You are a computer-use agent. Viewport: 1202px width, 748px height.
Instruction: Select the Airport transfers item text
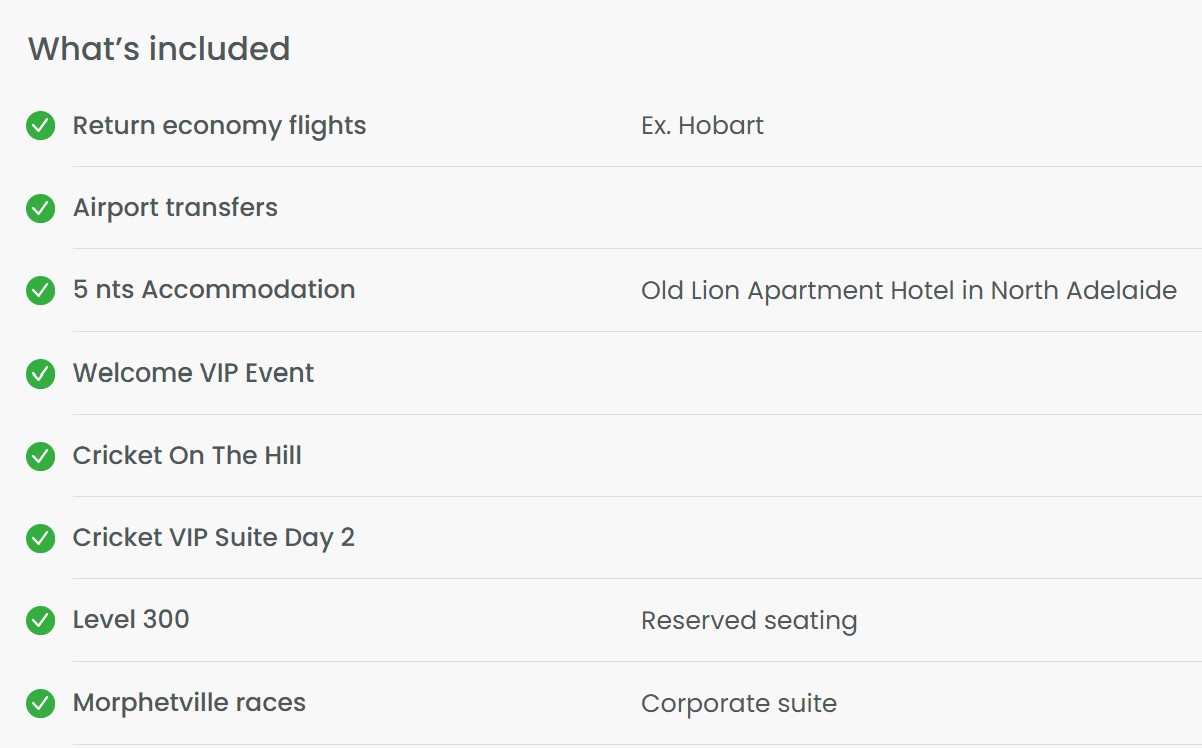pos(175,207)
